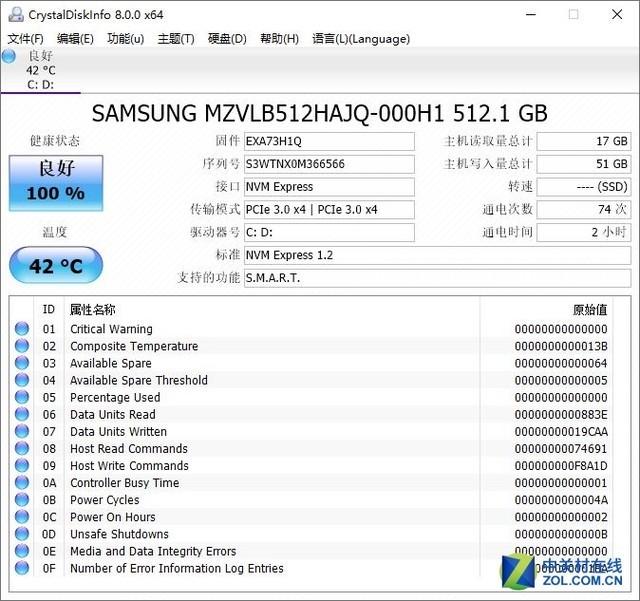Select the Percentage Used attribute name
This screenshot has height=601, width=640.
pyautogui.click(x=115, y=398)
